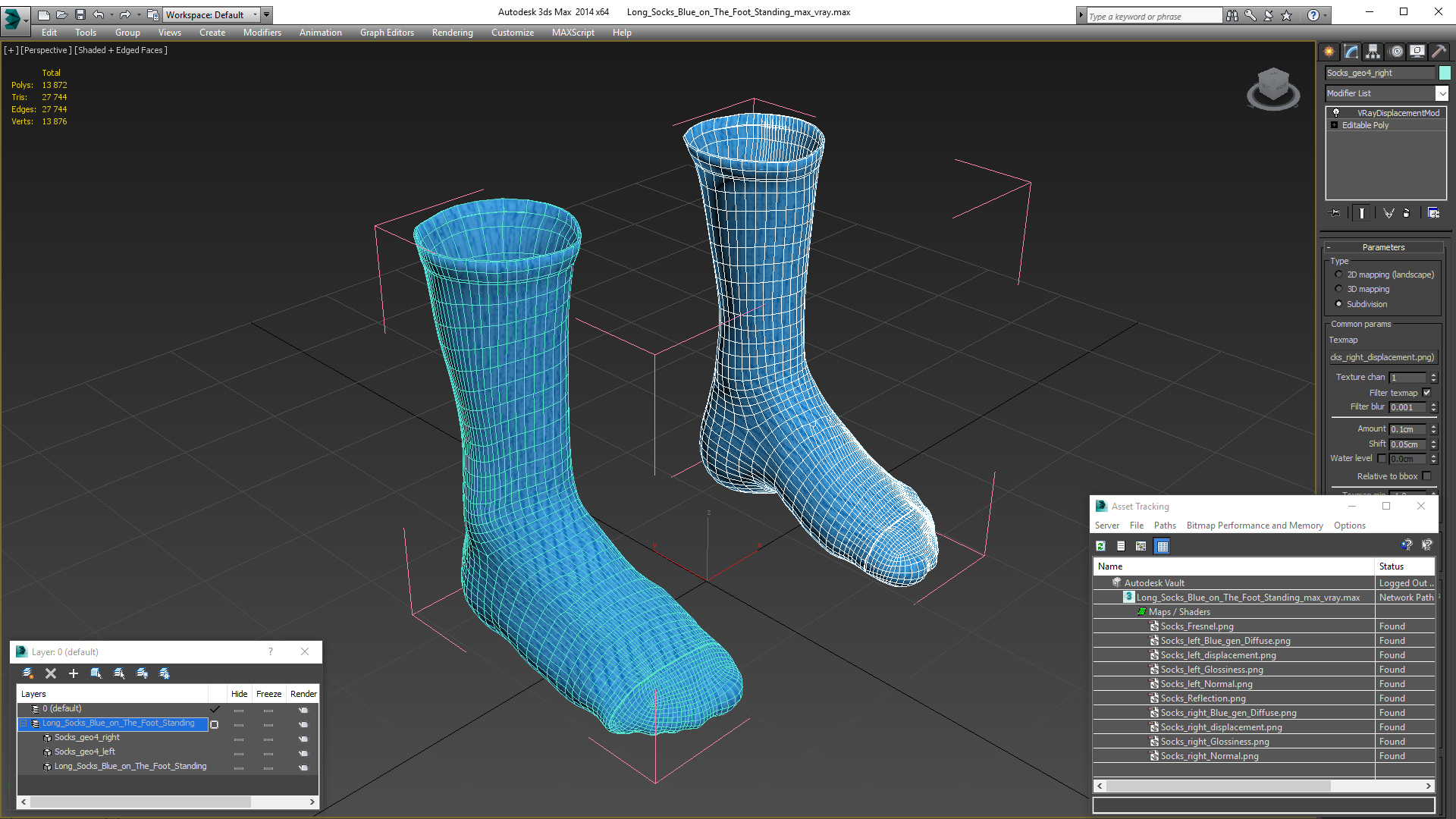This screenshot has height=819, width=1456.
Task: Expand the Editable Poly plus sign
Action: tap(1335, 125)
